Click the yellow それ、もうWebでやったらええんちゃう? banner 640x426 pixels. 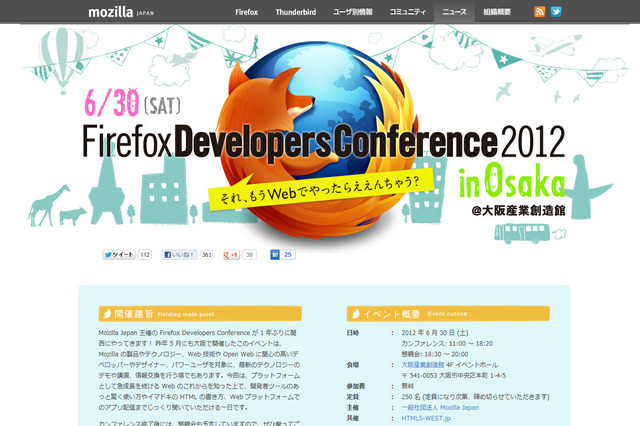321,189
